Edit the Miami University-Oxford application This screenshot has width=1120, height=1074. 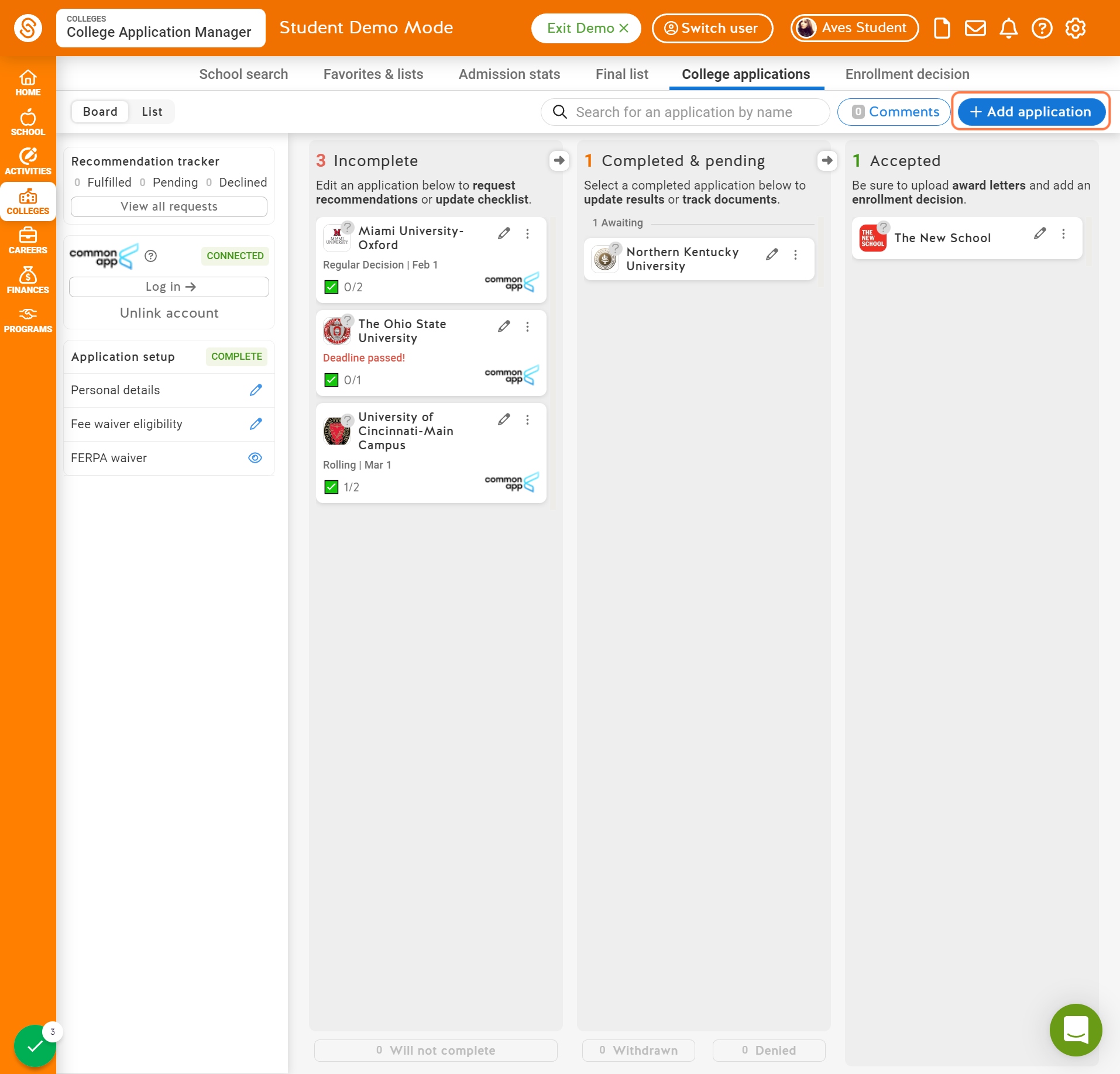[504, 233]
